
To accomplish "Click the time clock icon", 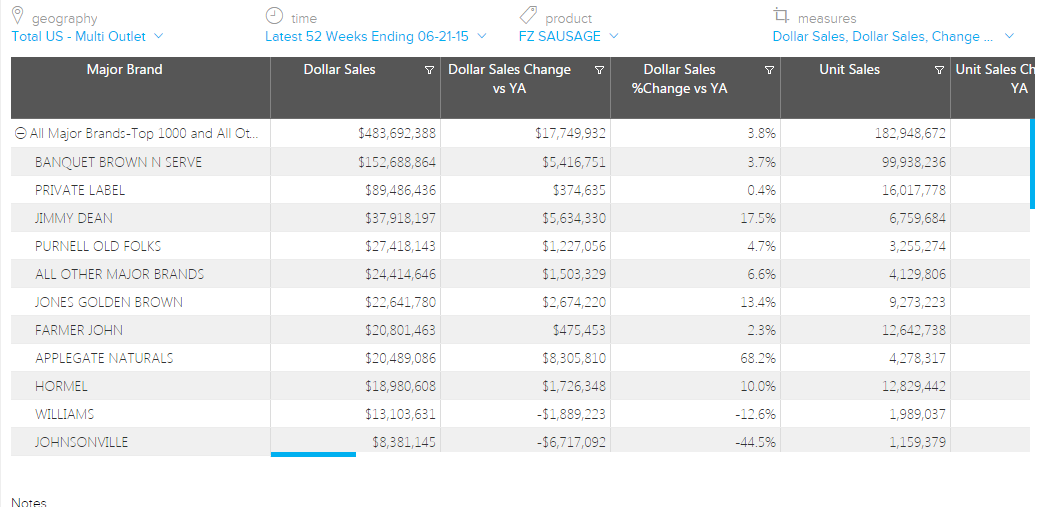I will pos(274,16).
